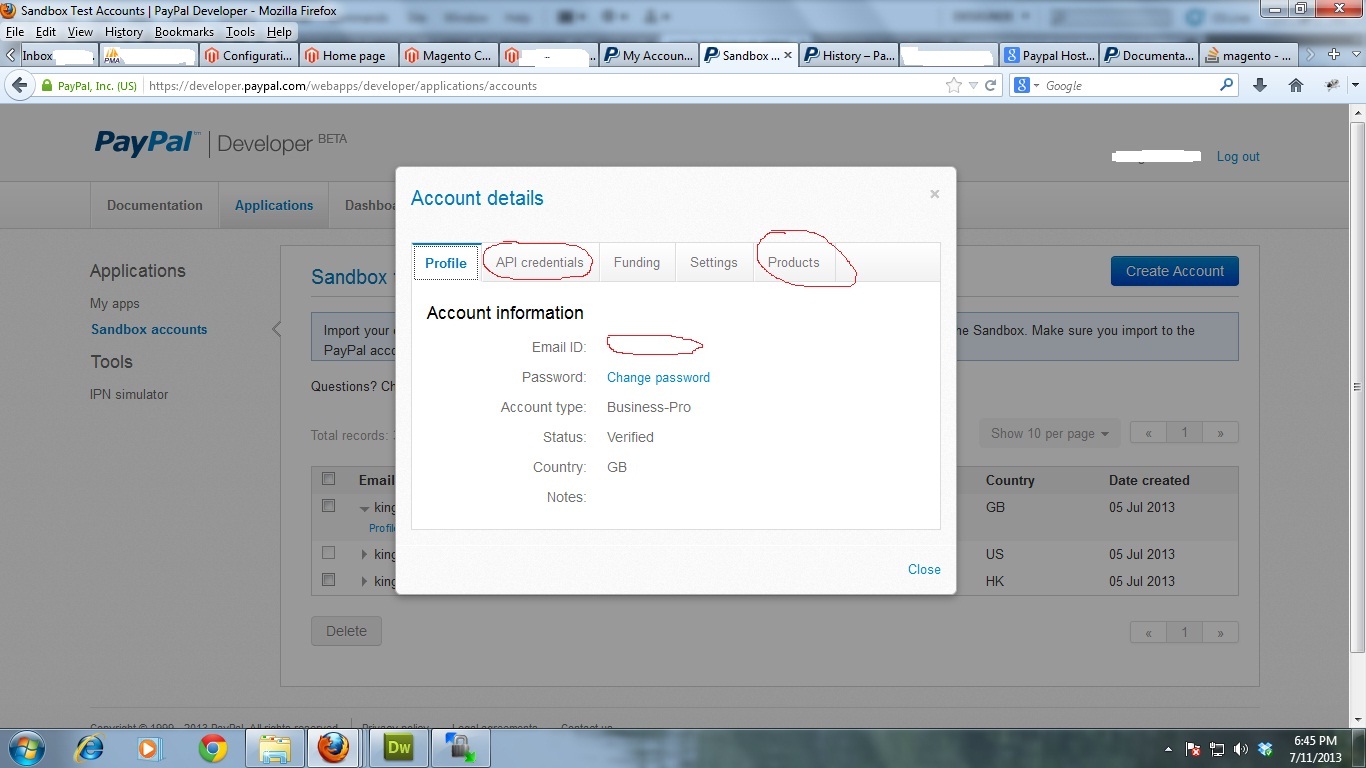Click the Google search input box
The width and height of the screenshot is (1366, 768).
tap(1130, 86)
